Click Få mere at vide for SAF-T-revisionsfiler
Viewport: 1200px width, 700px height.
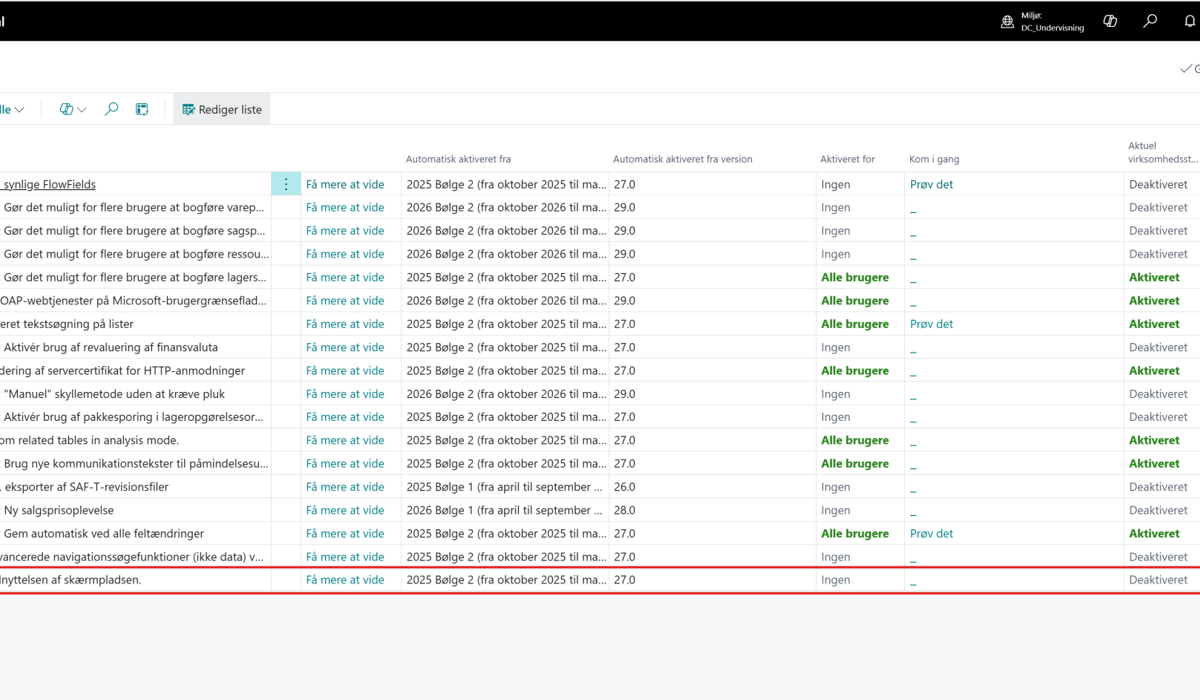(x=345, y=487)
